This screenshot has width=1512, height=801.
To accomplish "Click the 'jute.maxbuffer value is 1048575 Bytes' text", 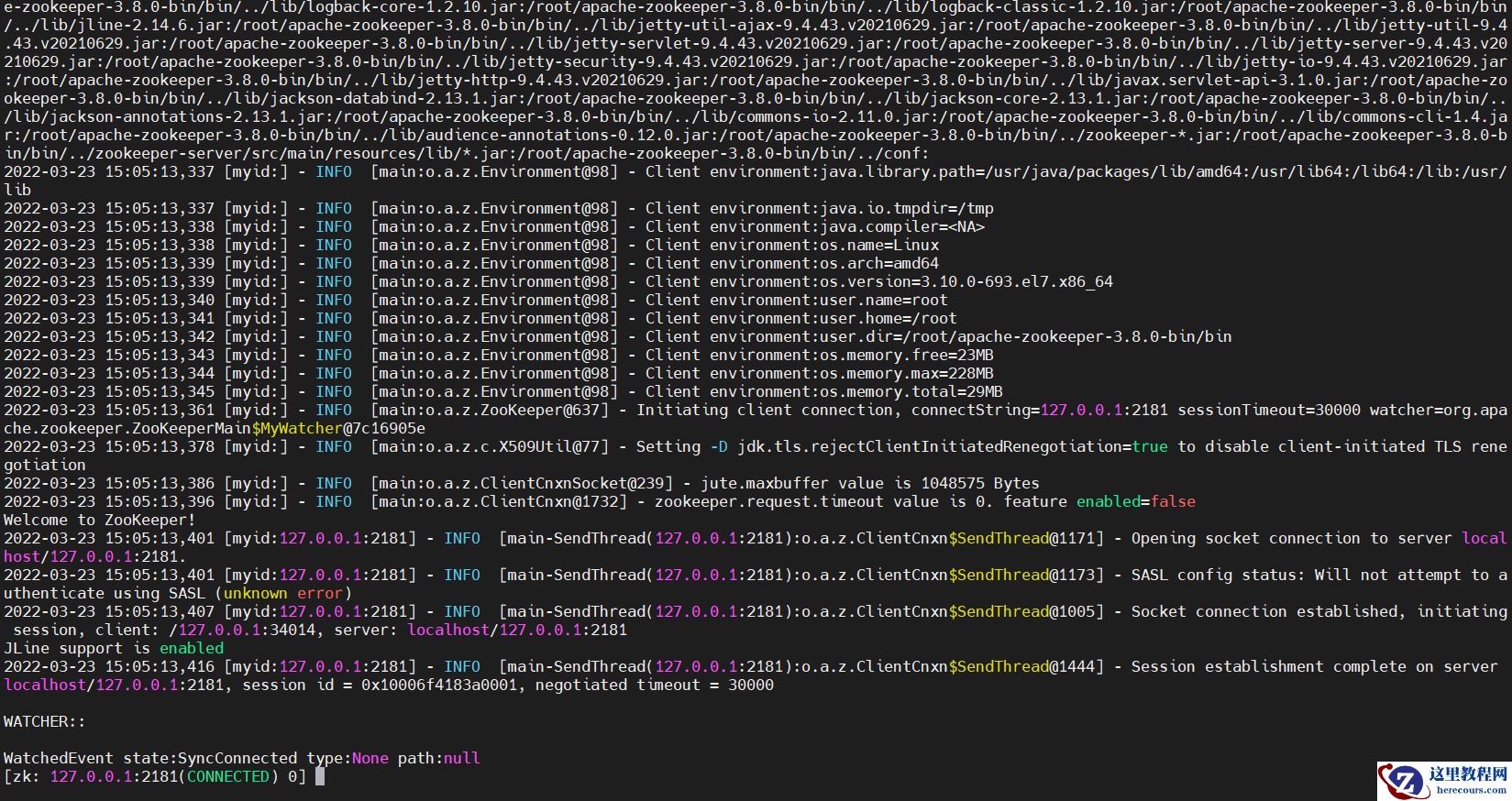I will [x=869, y=483].
